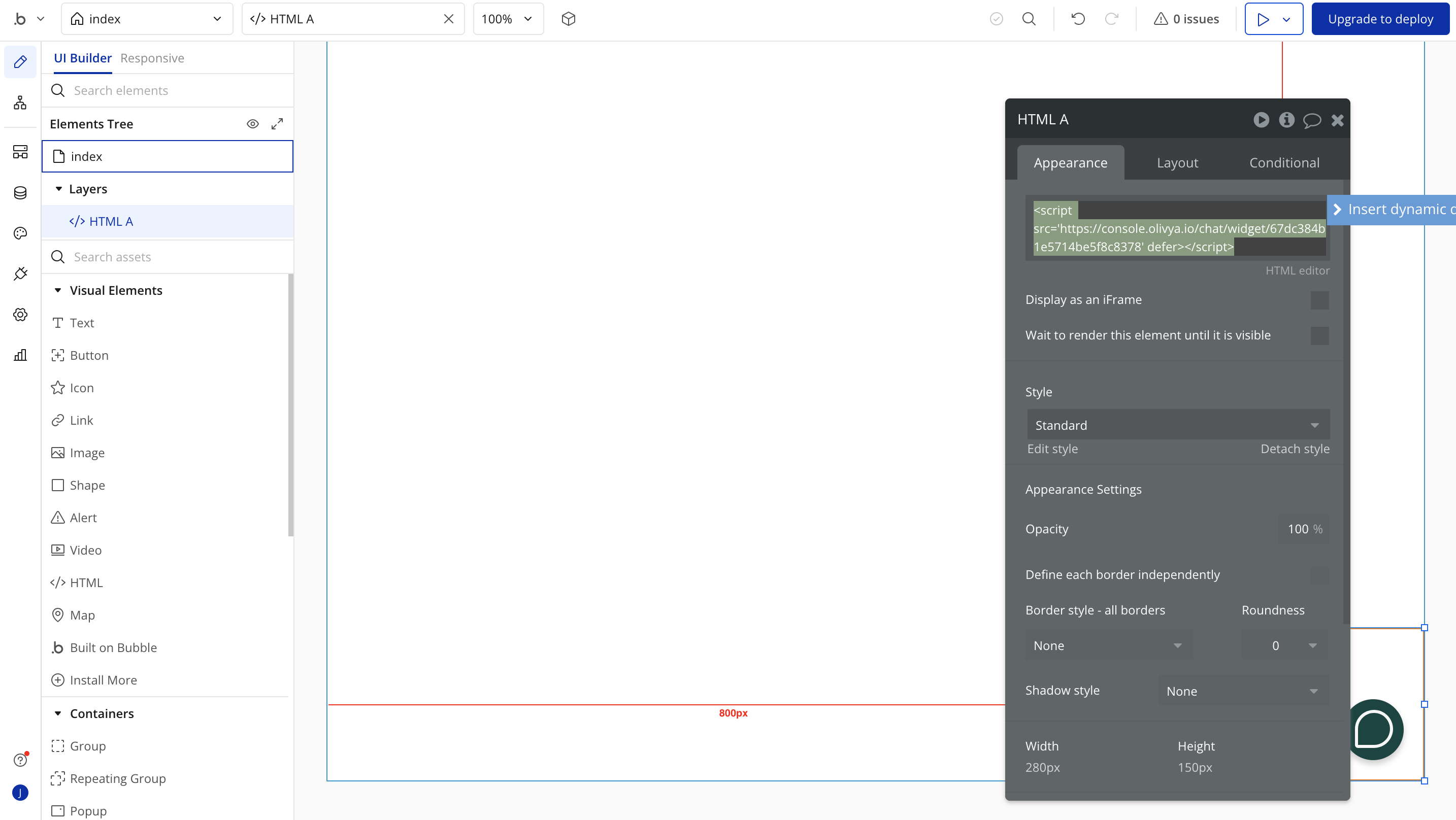Open comments bubble in HTML A panel
This screenshot has width=1456, height=820.
[x=1312, y=120]
